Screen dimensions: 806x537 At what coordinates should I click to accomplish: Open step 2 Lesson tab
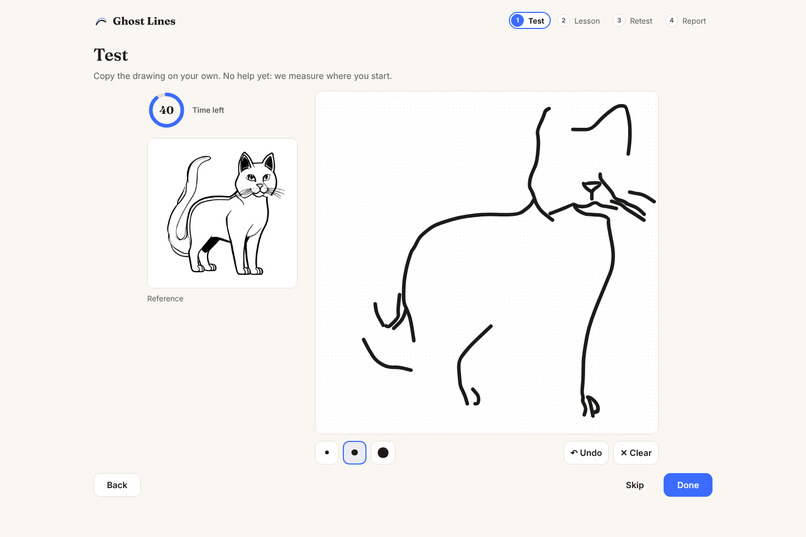(579, 21)
